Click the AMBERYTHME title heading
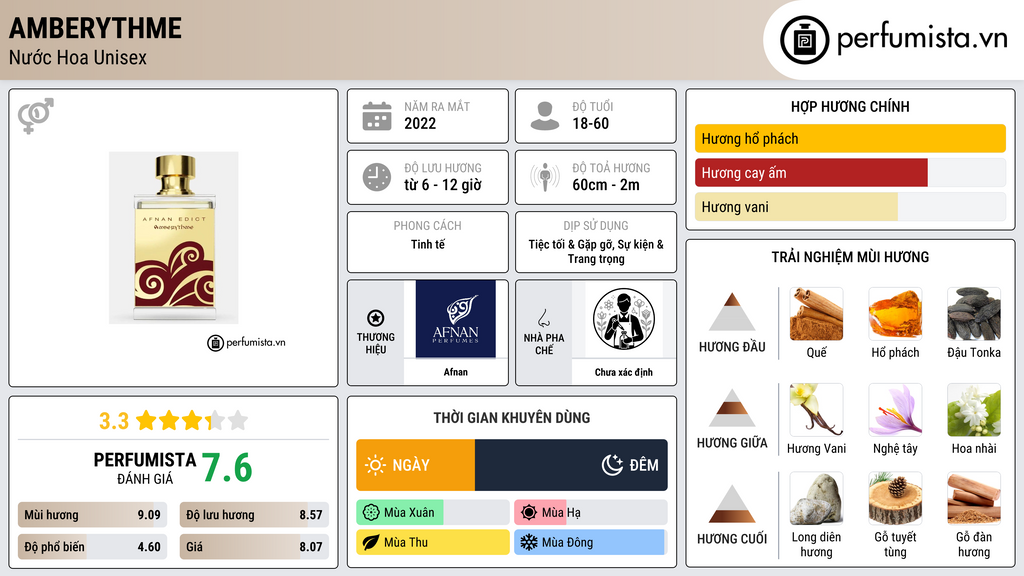Screen dimensions: 1024x576 (95, 28)
